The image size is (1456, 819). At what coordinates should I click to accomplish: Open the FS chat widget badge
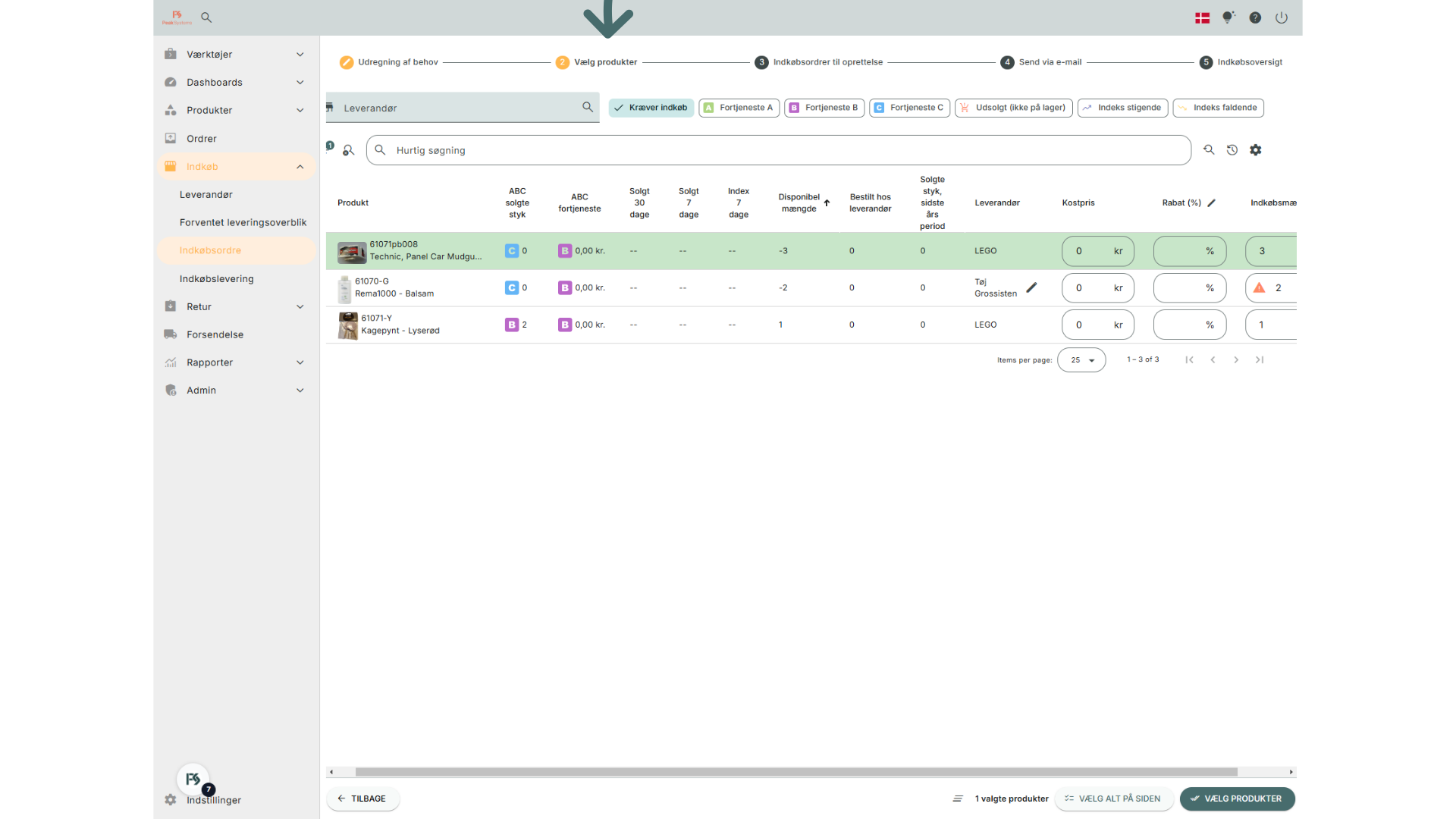[193, 780]
